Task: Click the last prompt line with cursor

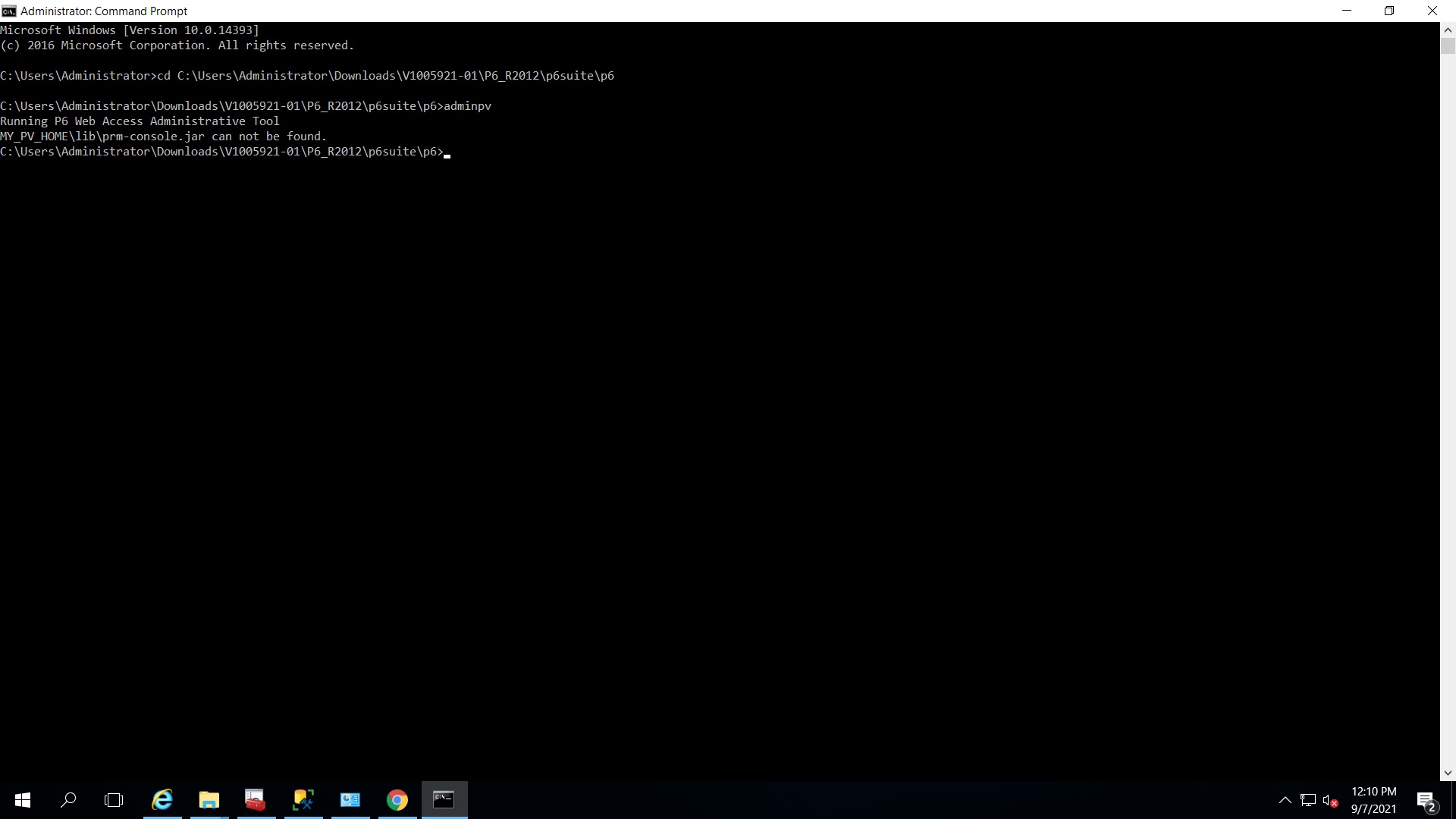Action: coord(225,152)
